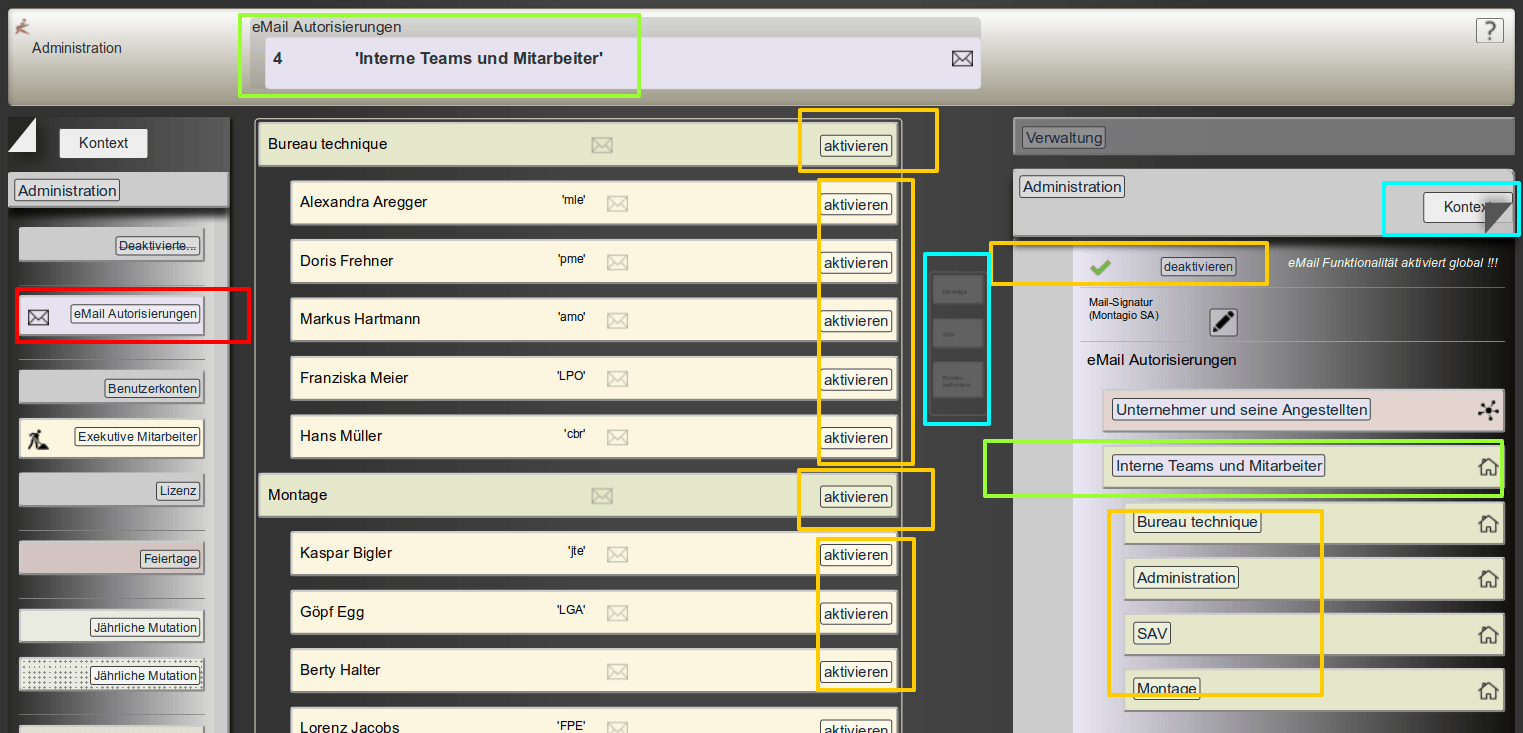
Task: Open Benutzerkonten in the sidebar
Action: pos(153,388)
